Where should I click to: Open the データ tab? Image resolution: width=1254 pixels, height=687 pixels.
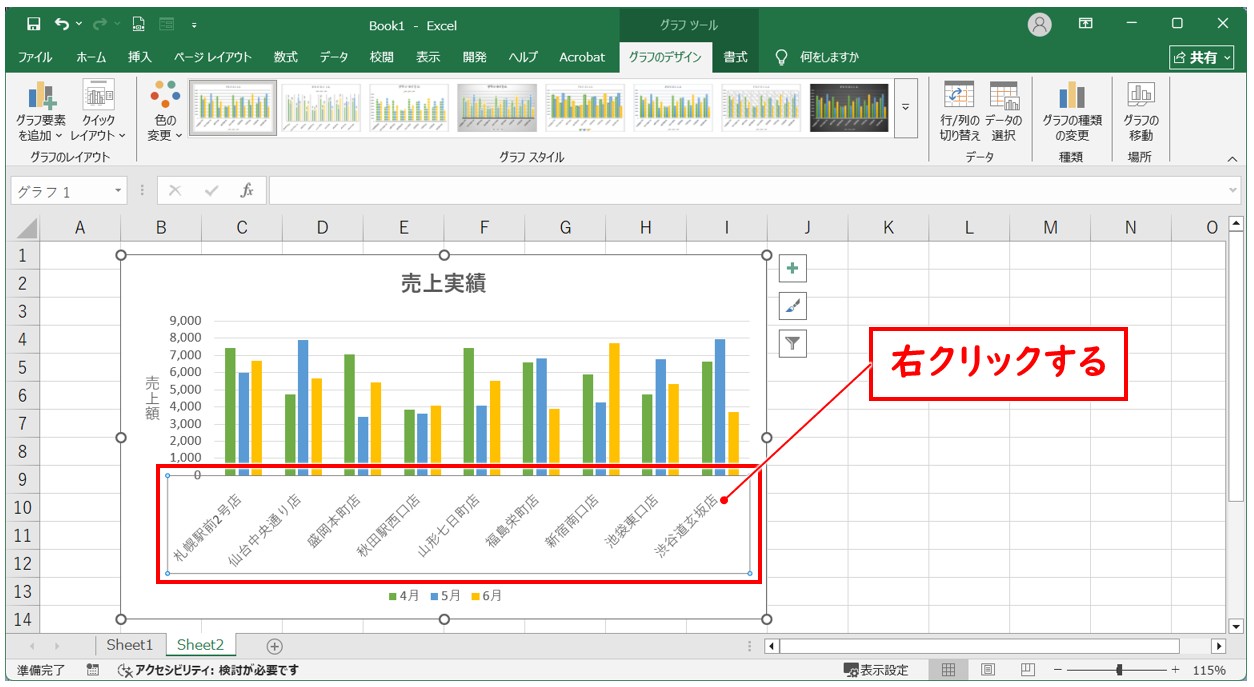[x=334, y=57]
